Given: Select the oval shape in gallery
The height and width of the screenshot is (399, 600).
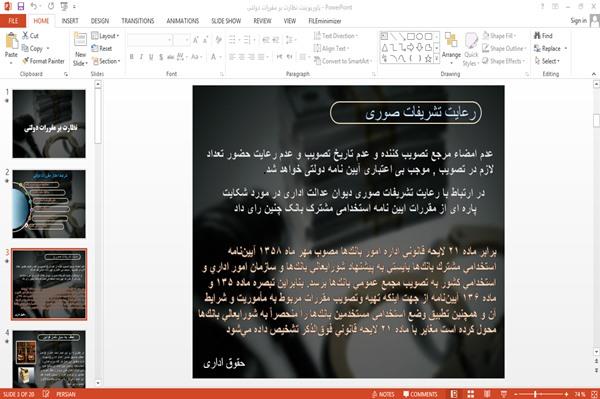Looking at the screenshot, I should (x=420, y=36).
